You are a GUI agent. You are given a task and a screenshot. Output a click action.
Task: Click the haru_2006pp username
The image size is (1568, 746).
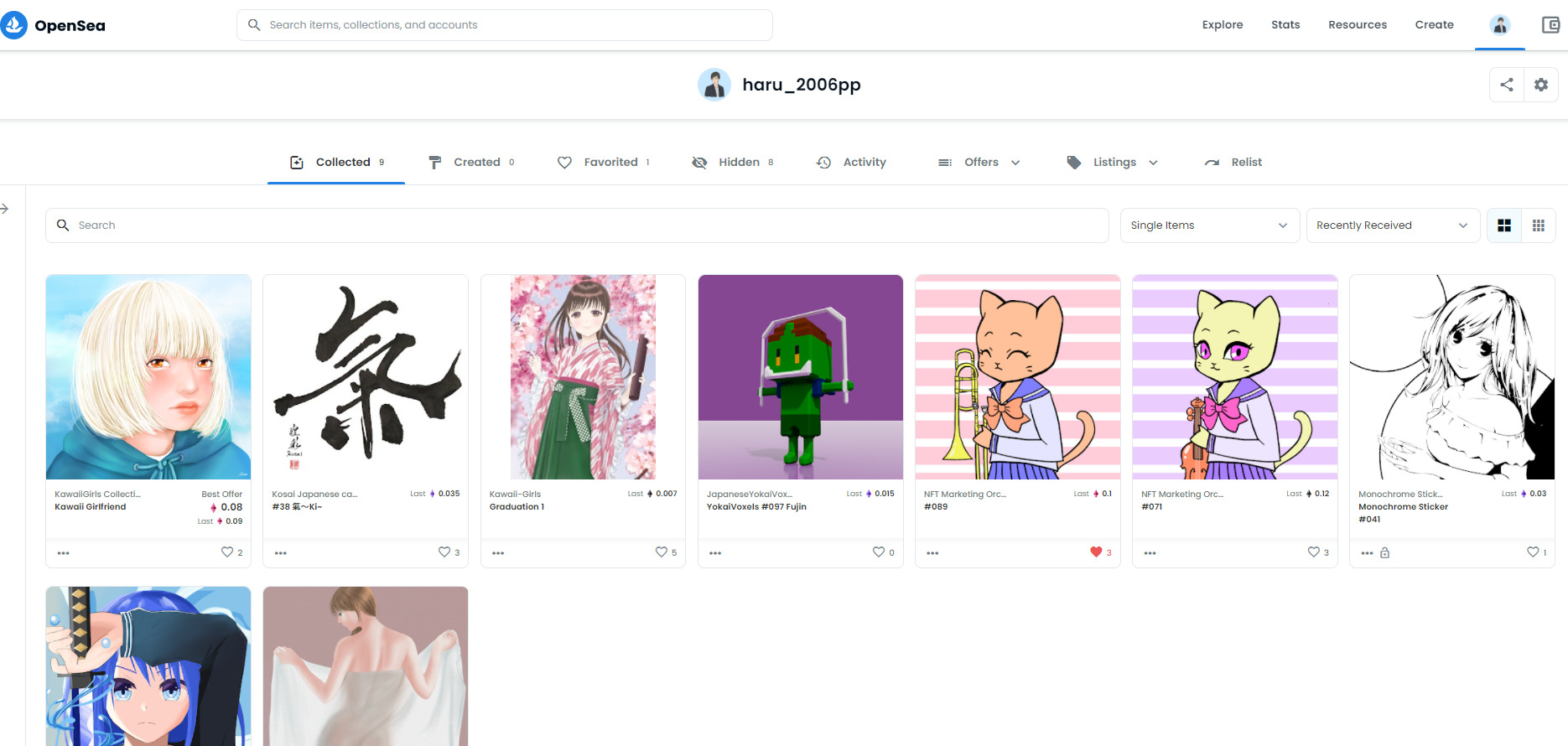pos(802,85)
